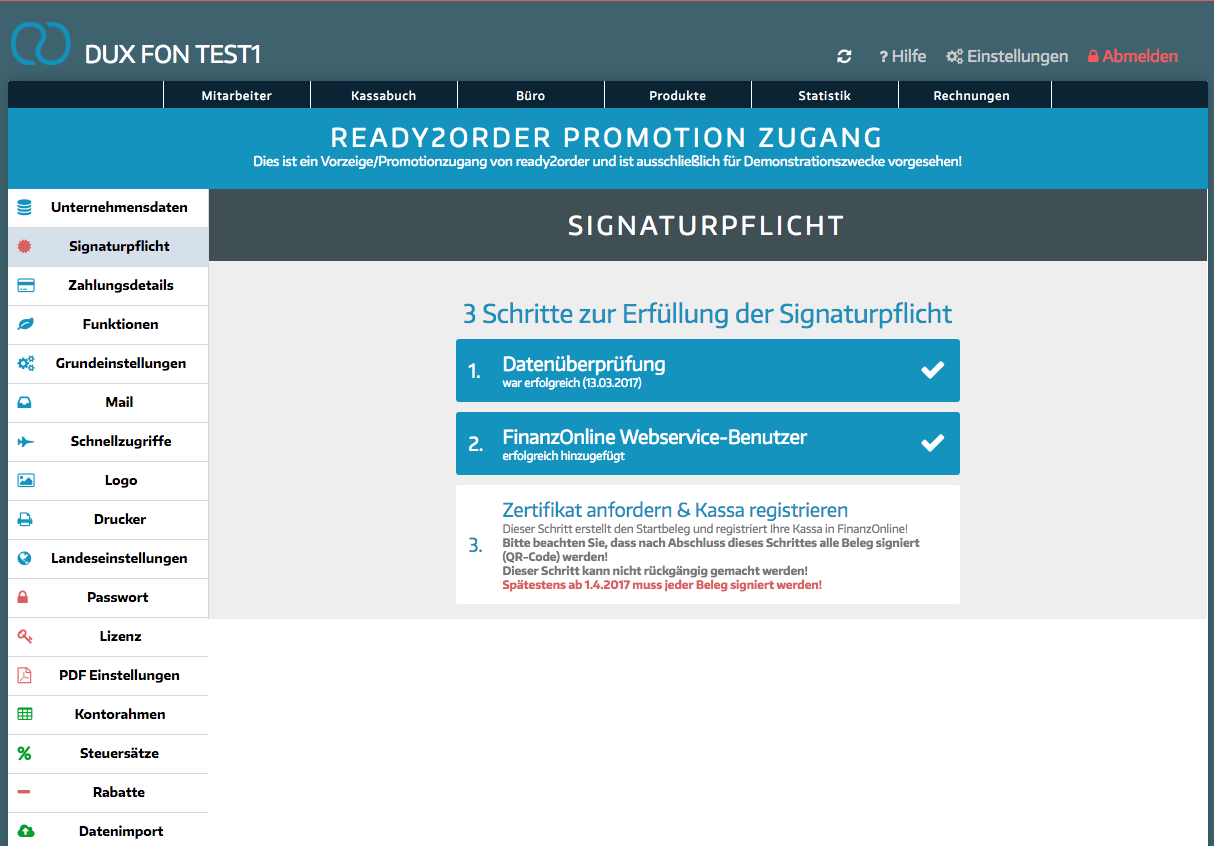Open Lizenz settings
The height and width of the screenshot is (846, 1214).
coord(108,636)
